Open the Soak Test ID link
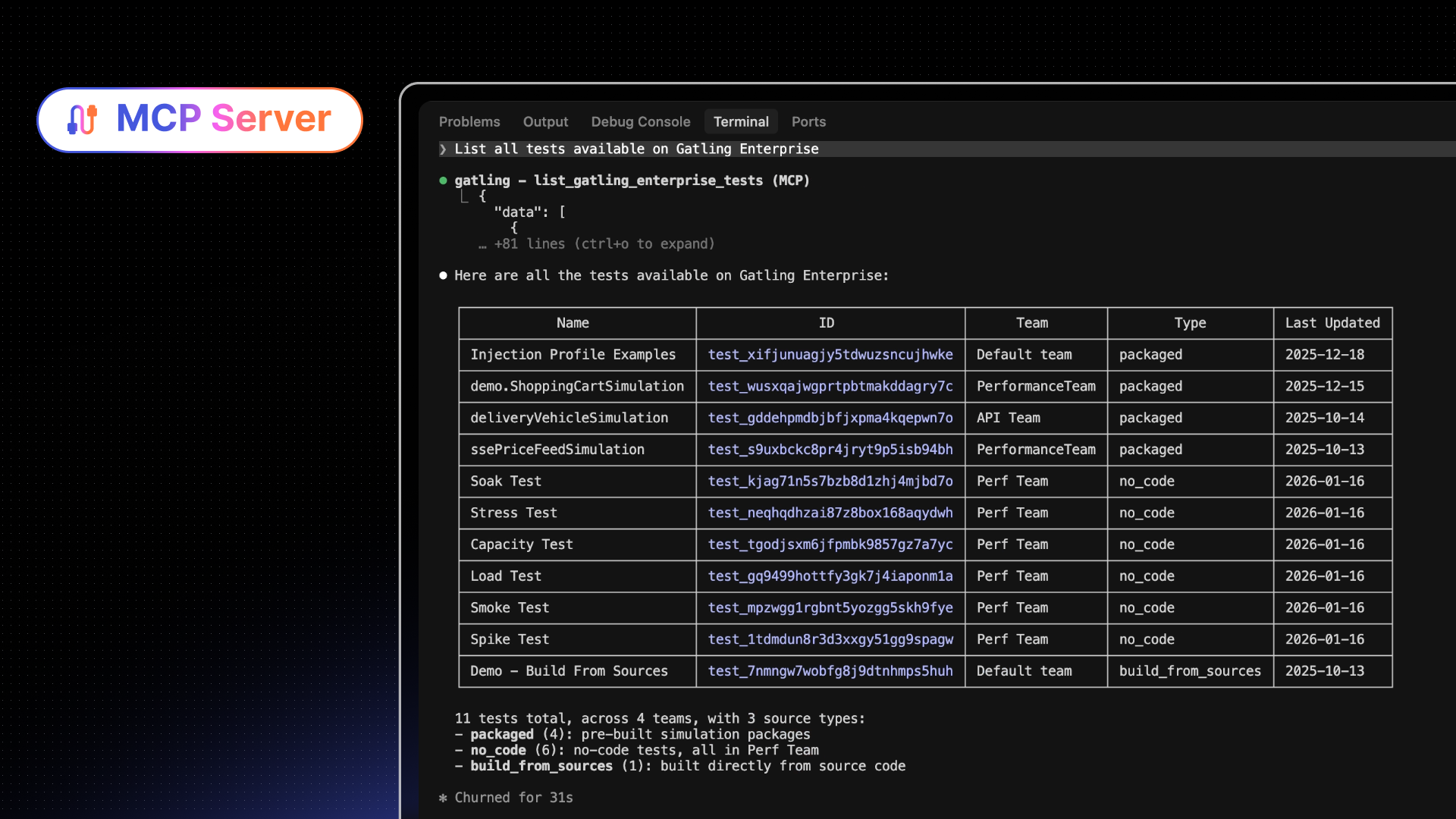The width and height of the screenshot is (1456, 819). point(830,482)
